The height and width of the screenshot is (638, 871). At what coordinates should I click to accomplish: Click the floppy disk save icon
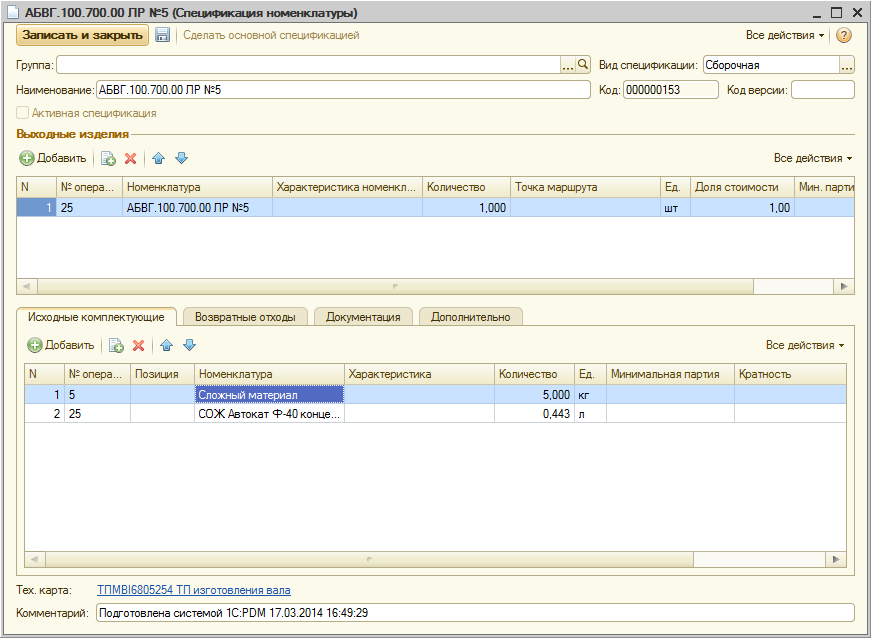[162, 35]
